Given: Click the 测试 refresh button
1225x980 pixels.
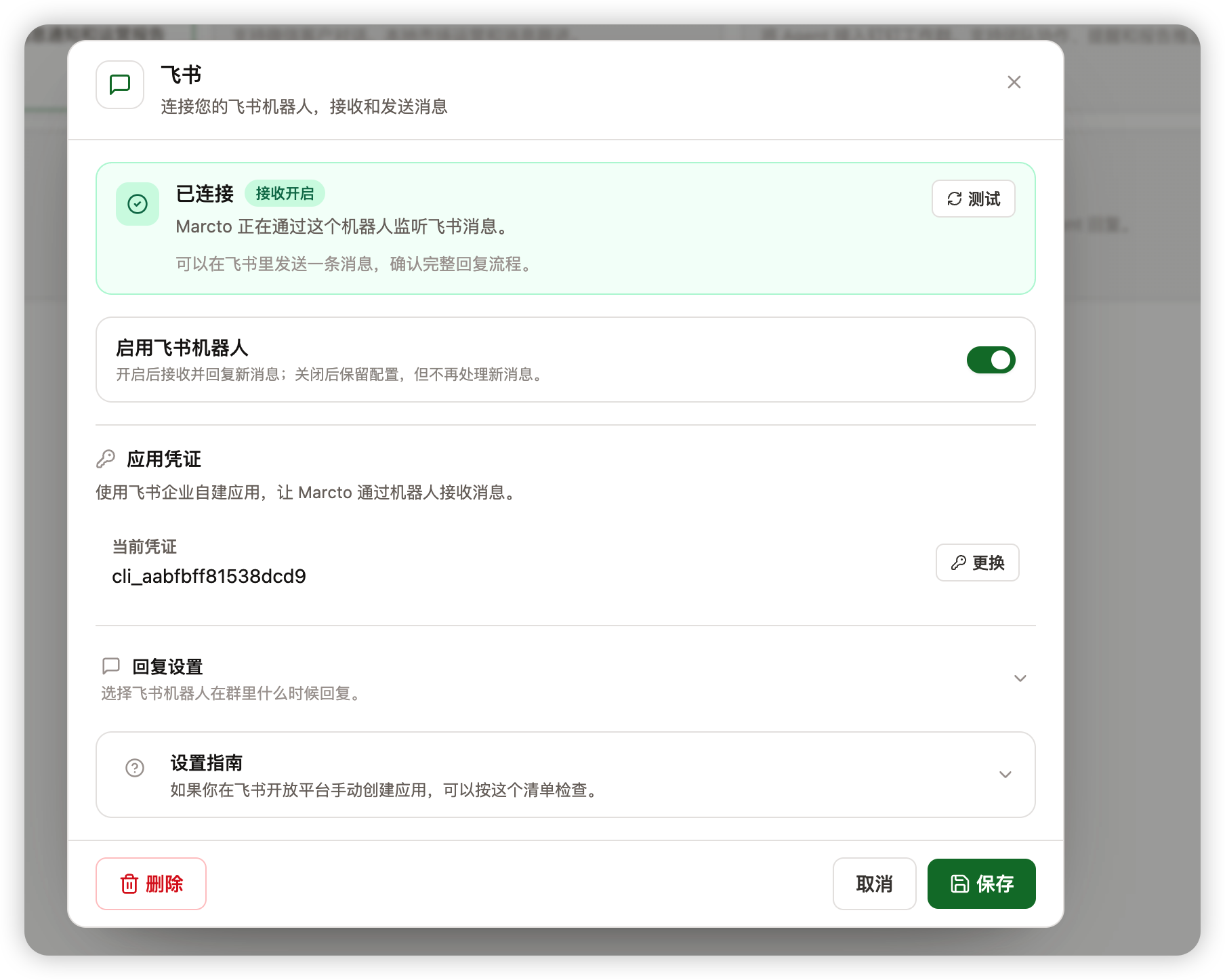Looking at the screenshot, I should [973, 199].
